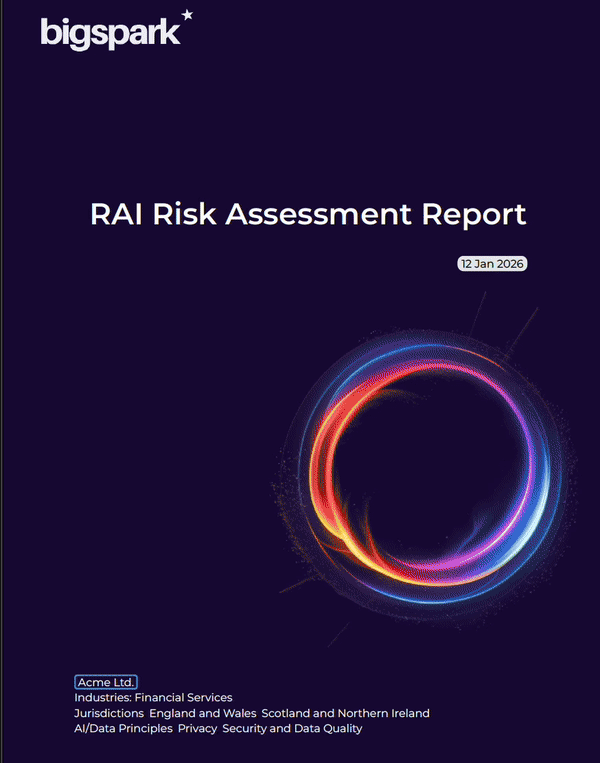Select the England and Wales jurisdiction

[202, 713]
